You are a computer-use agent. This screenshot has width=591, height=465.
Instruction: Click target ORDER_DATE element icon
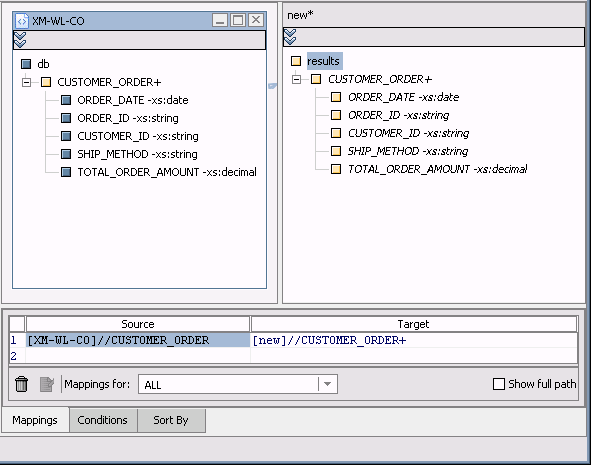[x=336, y=97]
